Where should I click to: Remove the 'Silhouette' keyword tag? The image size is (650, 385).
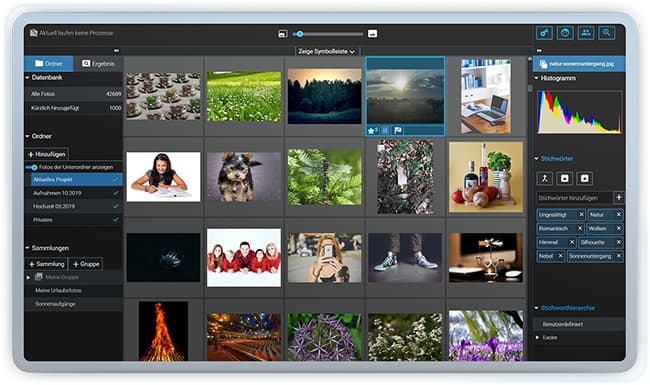click(x=618, y=242)
